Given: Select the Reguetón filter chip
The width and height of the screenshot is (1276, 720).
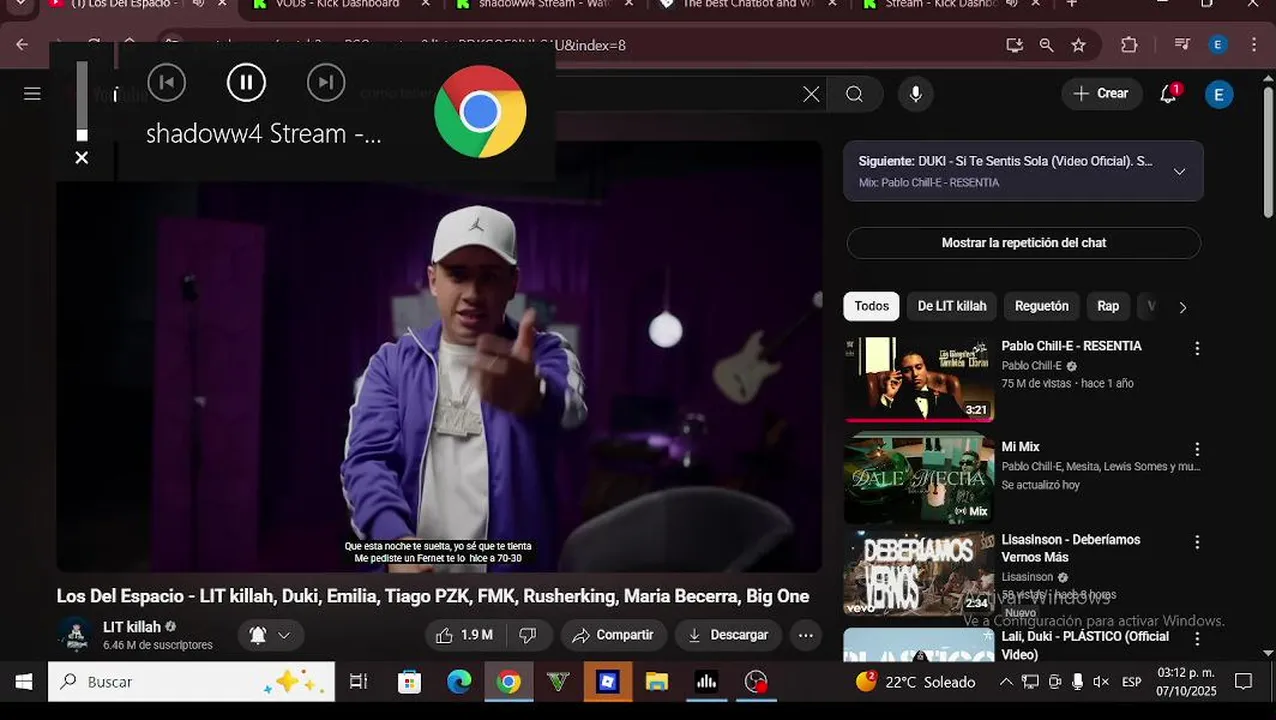Looking at the screenshot, I should point(1042,306).
